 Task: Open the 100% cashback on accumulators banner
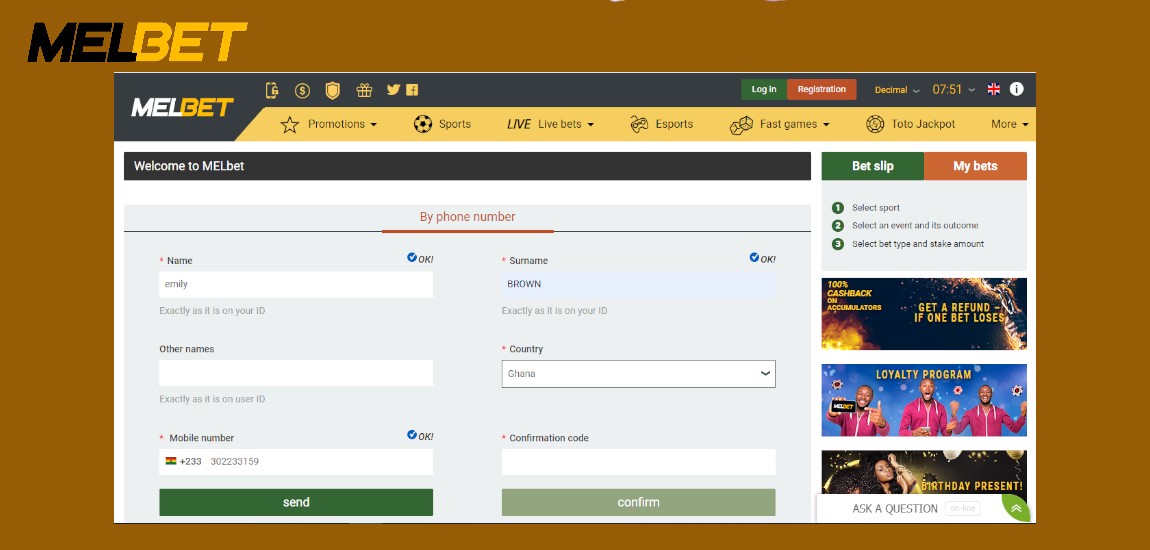(x=924, y=314)
